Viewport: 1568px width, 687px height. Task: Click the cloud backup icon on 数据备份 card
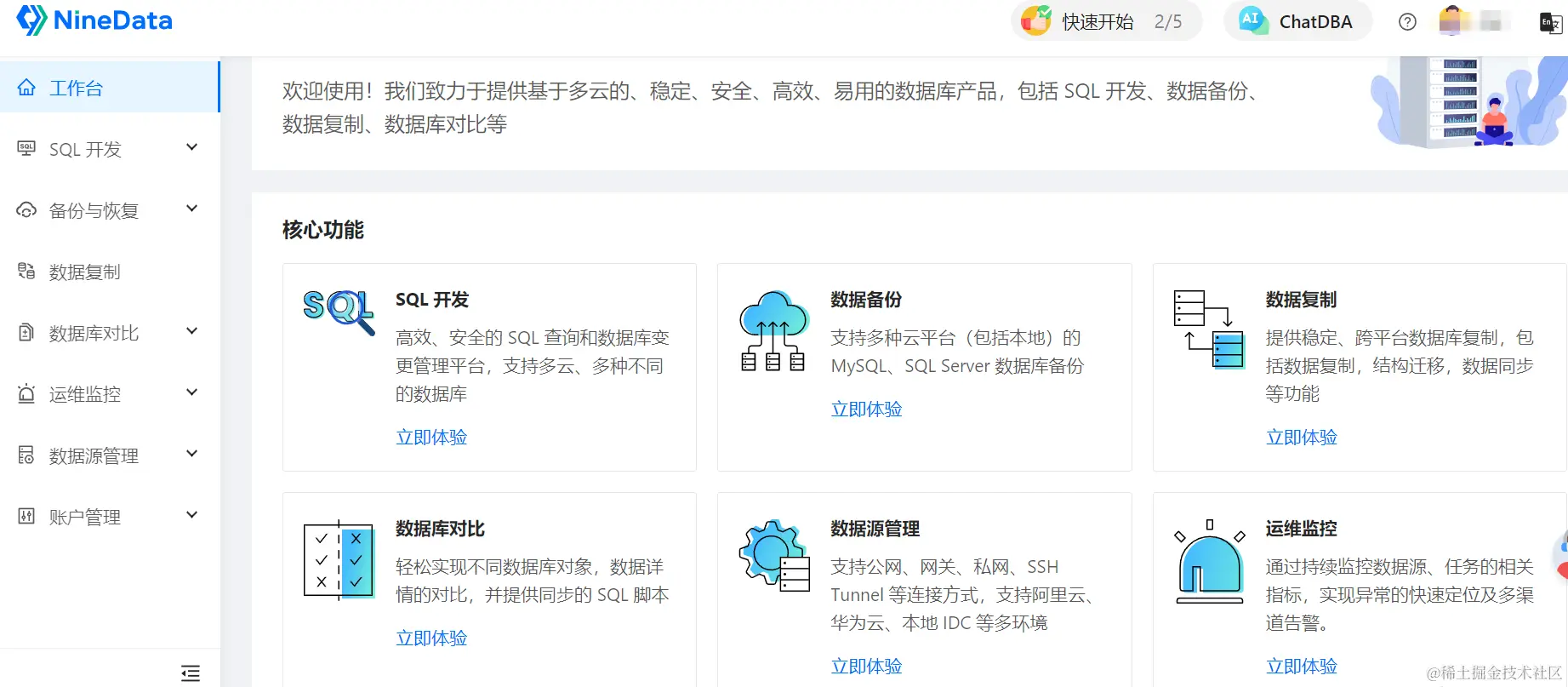pos(773,330)
